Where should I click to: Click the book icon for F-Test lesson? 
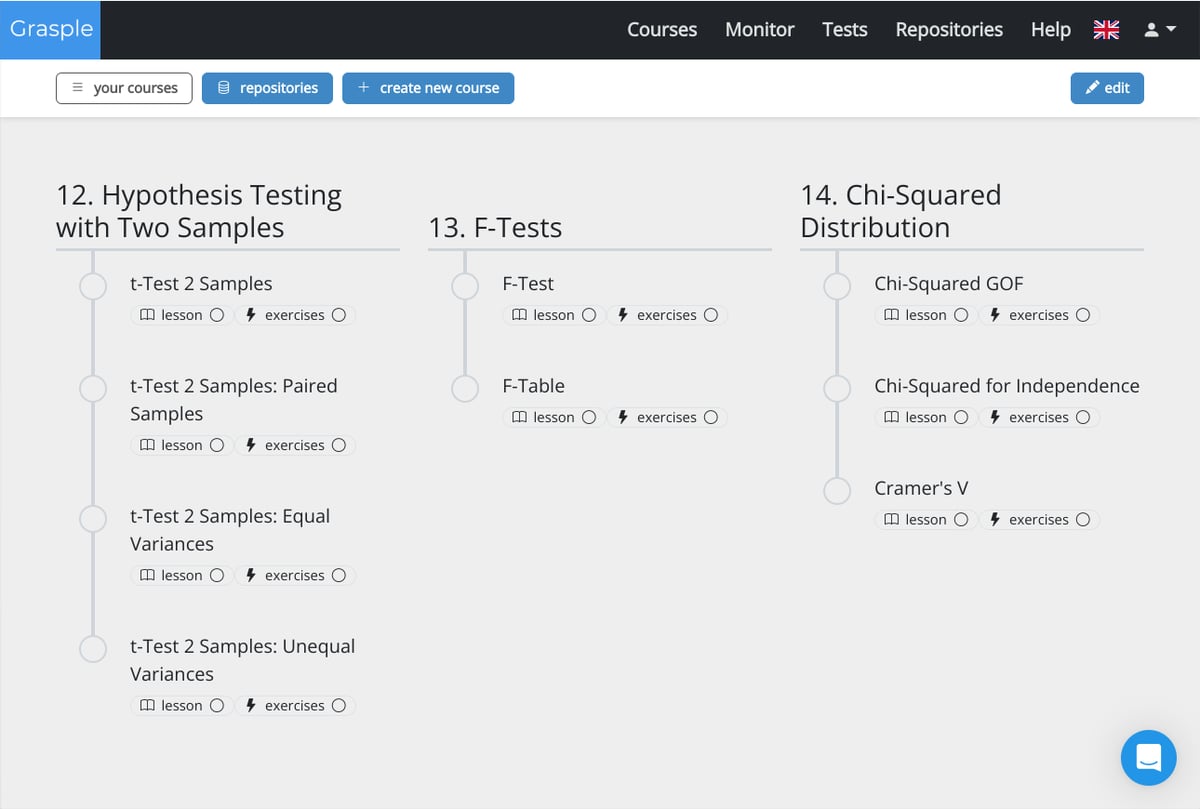(519, 315)
